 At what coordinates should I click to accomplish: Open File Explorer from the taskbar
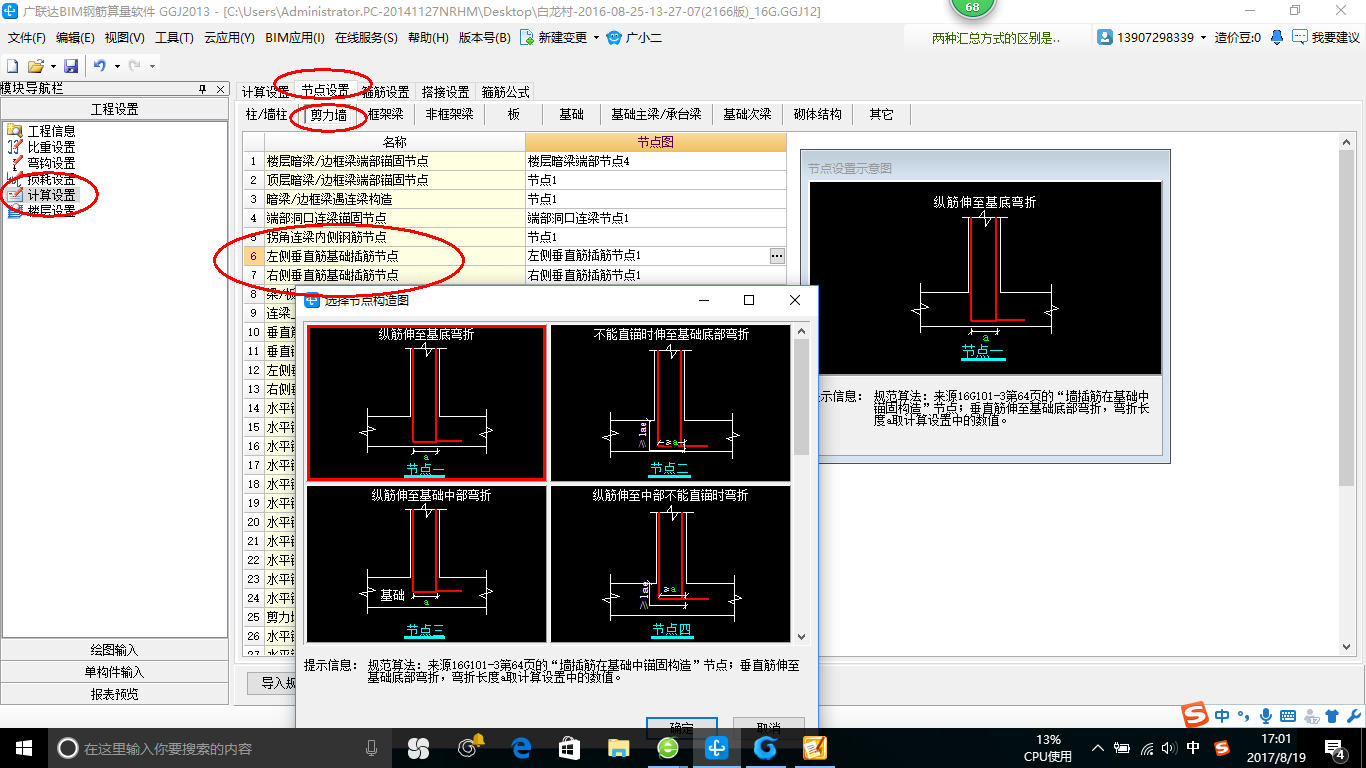coord(618,747)
